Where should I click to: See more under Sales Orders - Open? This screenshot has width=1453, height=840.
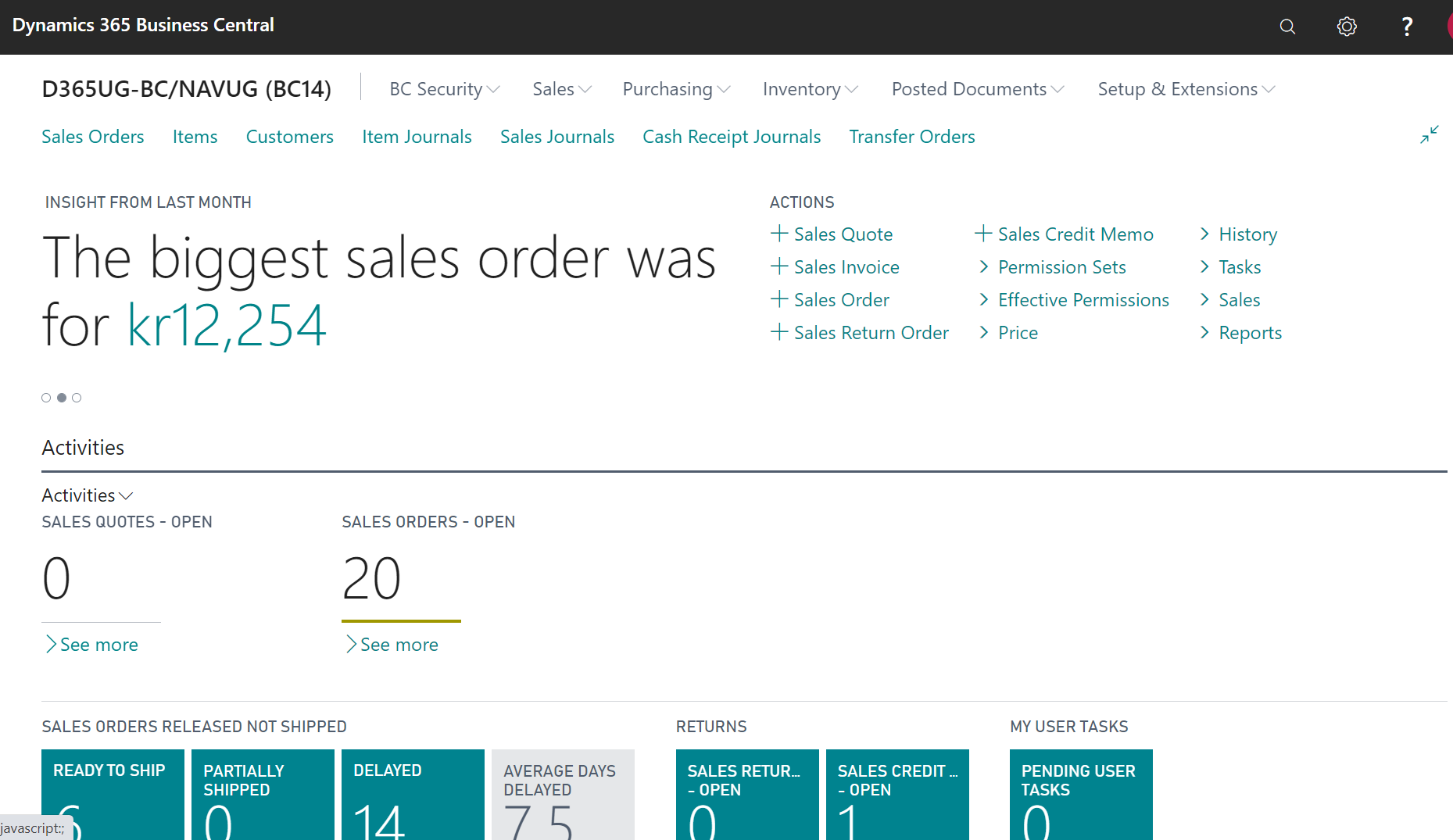pos(391,645)
